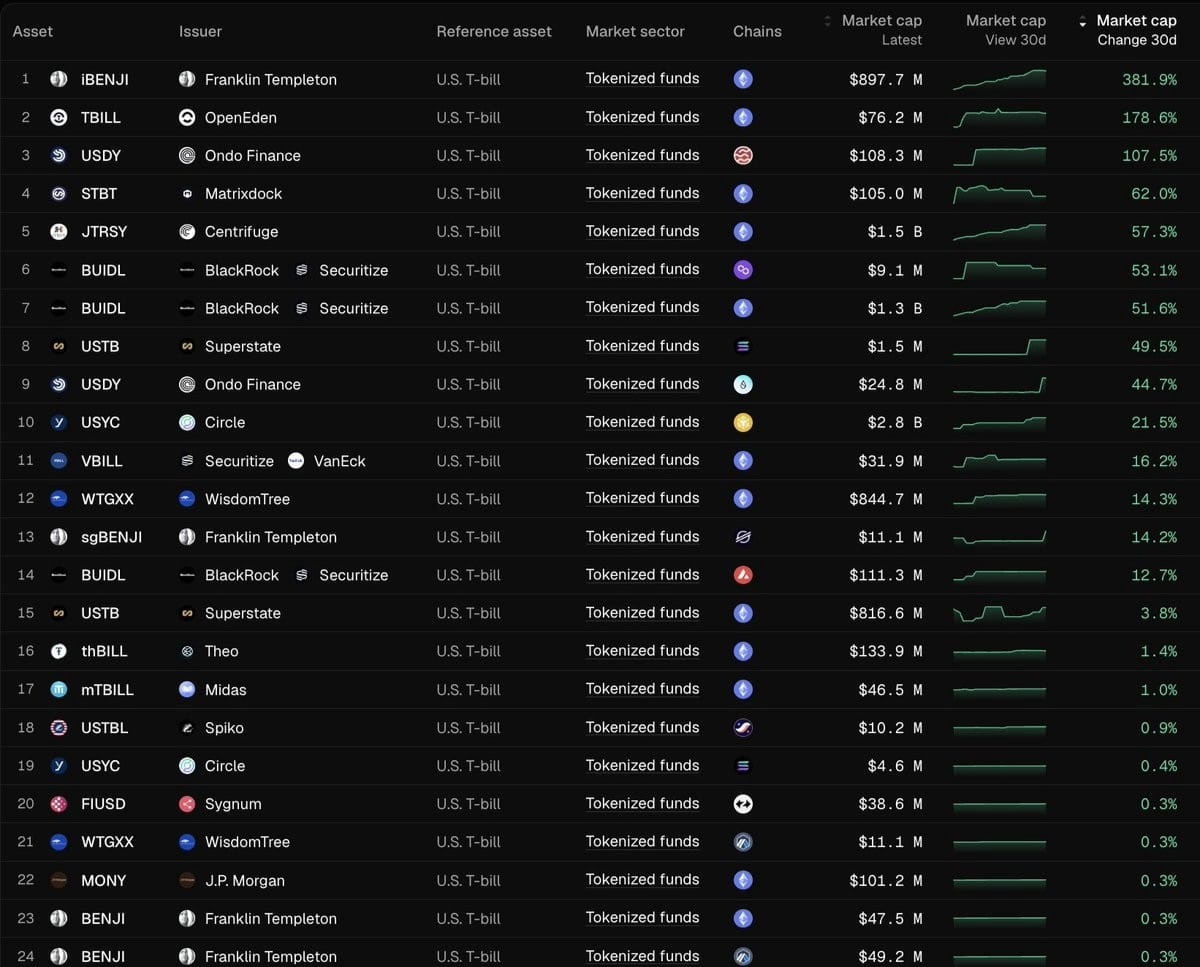Open Tokenized funds link in JTRSY row
This screenshot has width=1200, height=967.
tap(643, 231)
